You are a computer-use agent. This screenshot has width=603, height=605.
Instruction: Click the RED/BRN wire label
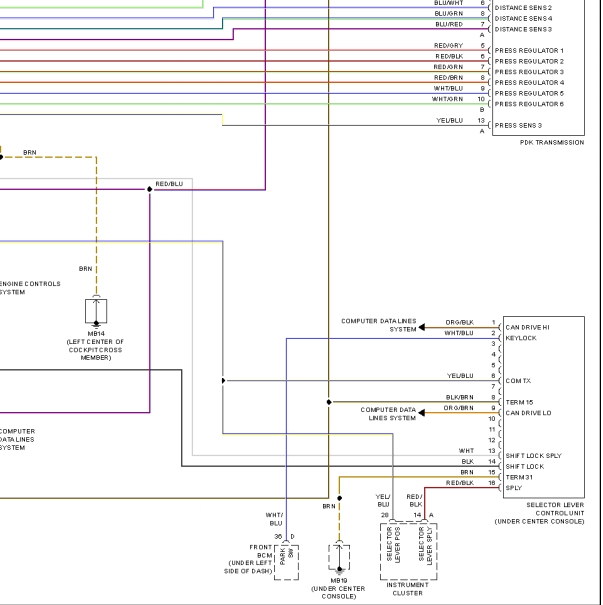click(448, 78)
